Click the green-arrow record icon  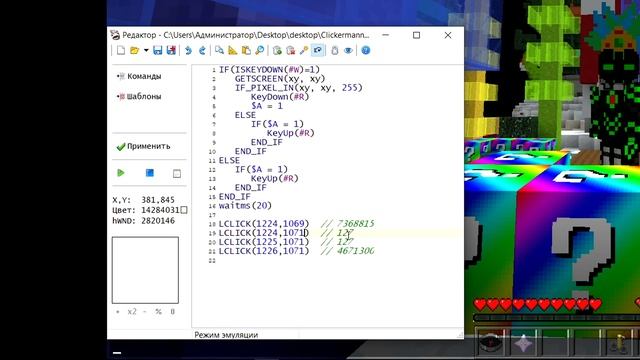click(278, 50)
